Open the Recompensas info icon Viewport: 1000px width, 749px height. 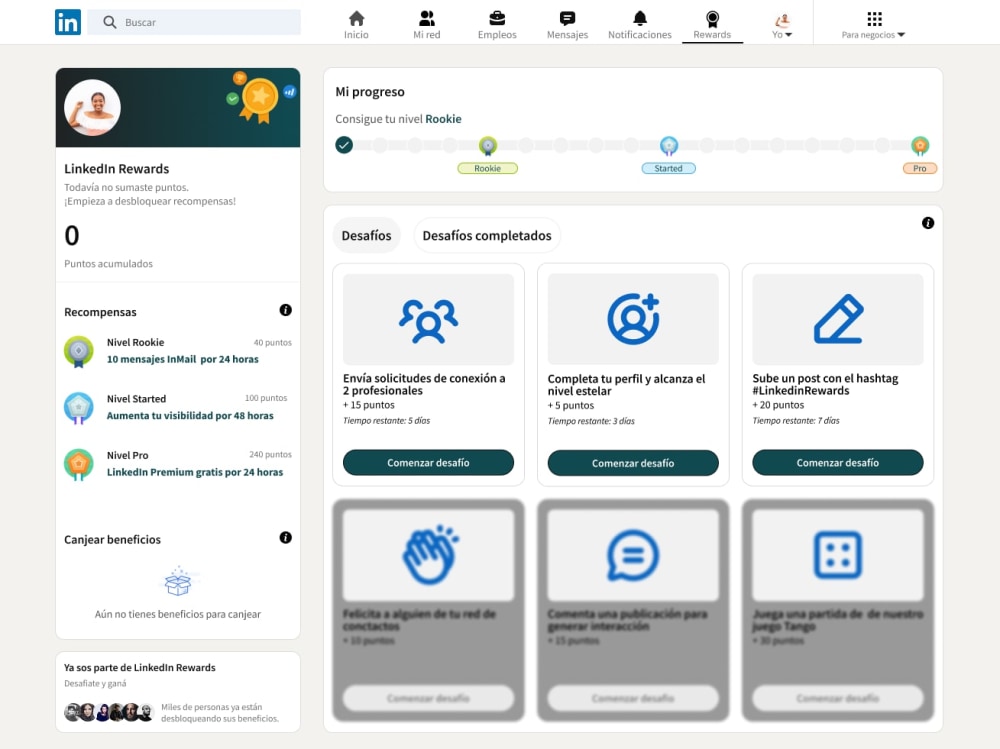[286, 310]
